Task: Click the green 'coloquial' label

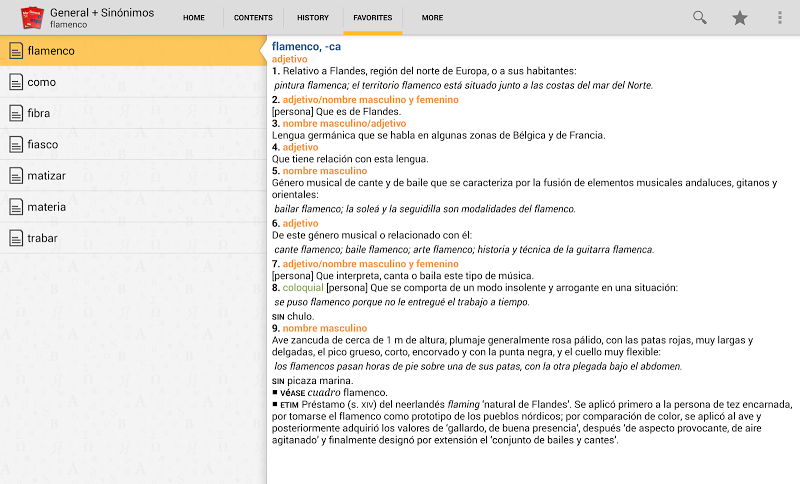Action: (x=303, y=288)
